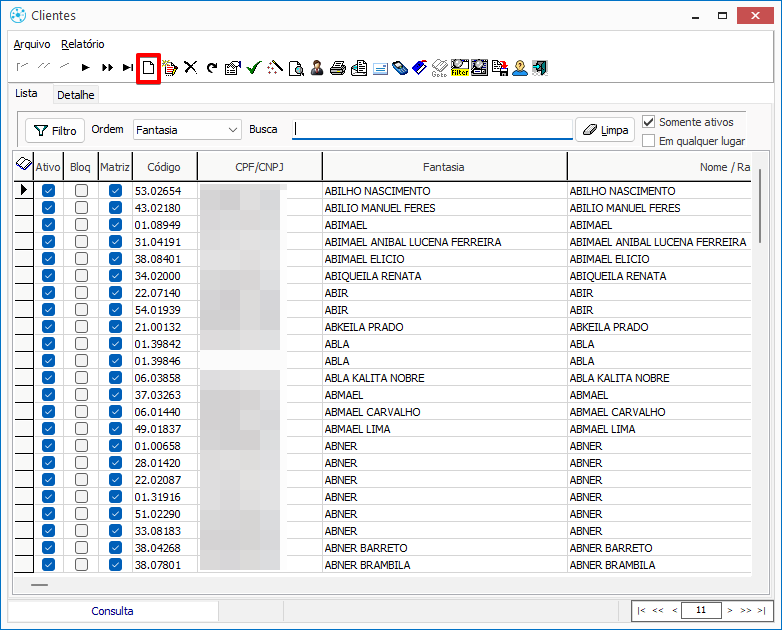Click the Filtro button
This screenshot has height=630, width=782.
tap(55, 131)
